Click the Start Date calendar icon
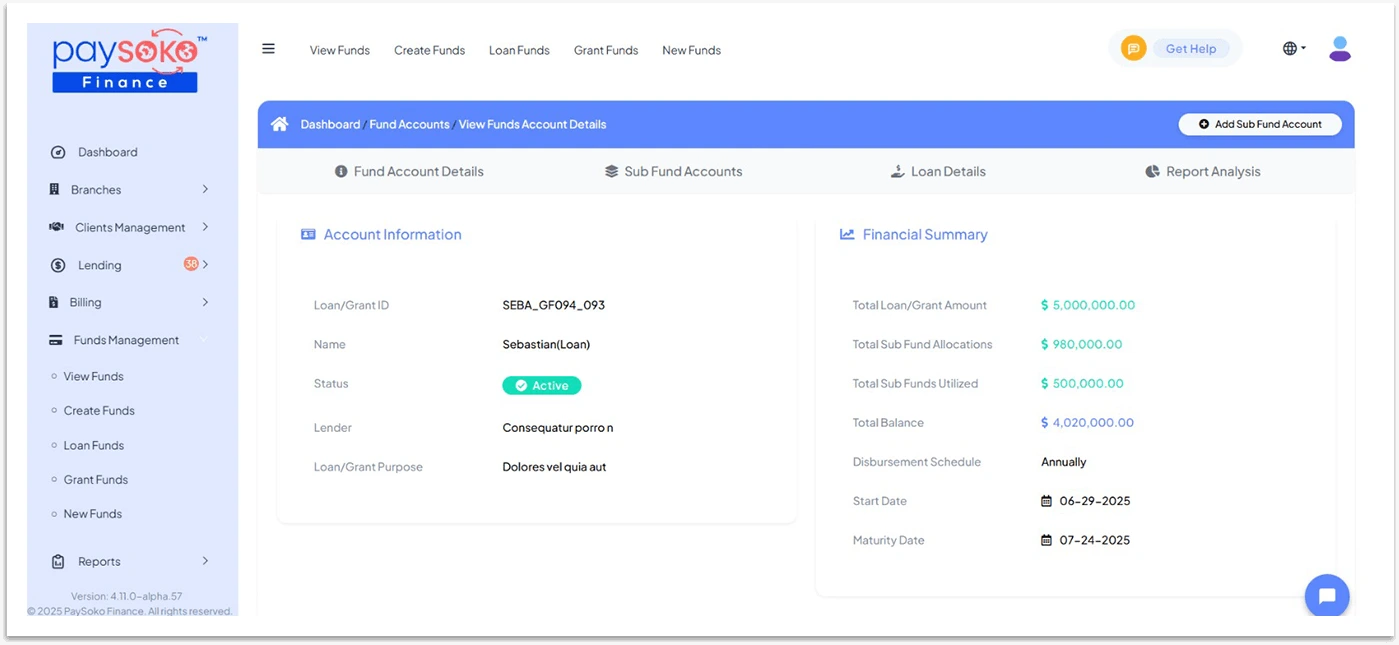 [x=1047, y=501]
